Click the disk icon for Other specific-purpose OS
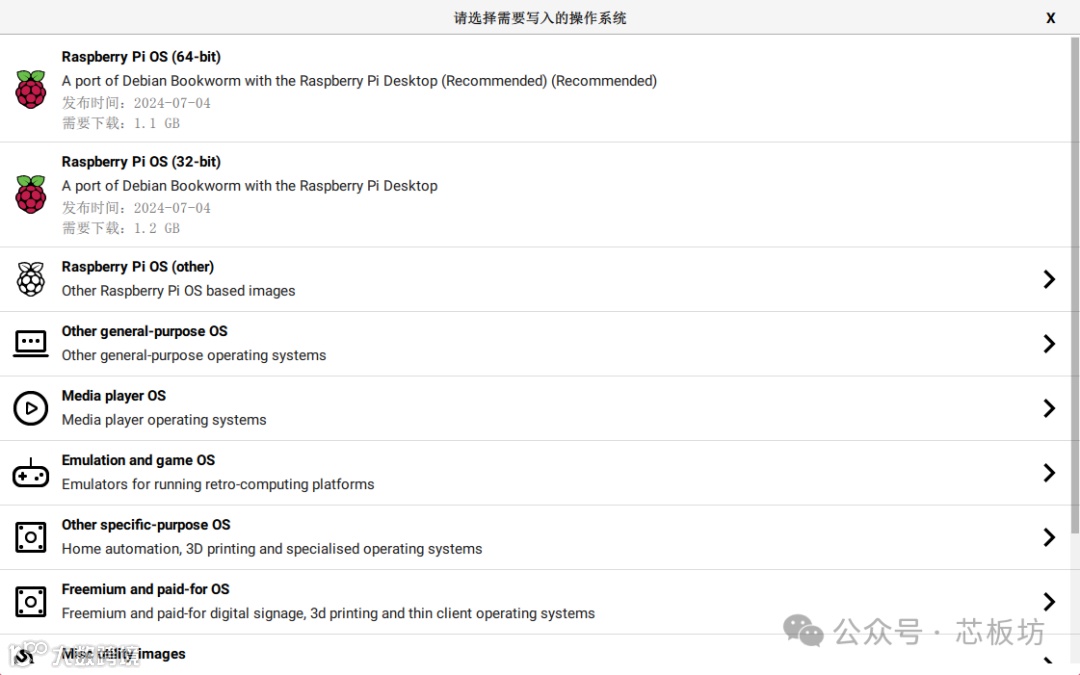The width and height of the screenshot is (1080, 675). coord(31,537)
